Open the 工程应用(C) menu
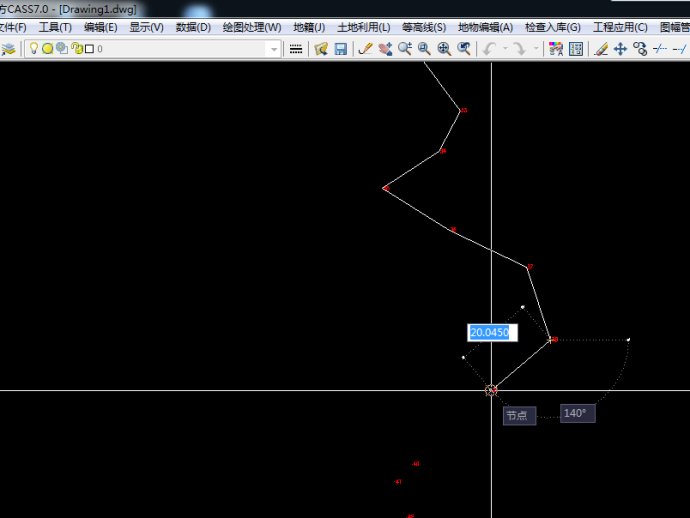Image resolution: width=690 pixels, height=518 pixels. coord(620,27)
